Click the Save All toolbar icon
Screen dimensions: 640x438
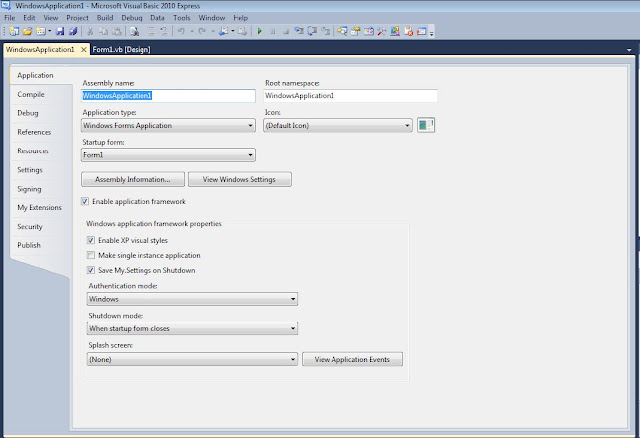click(73, 31)
